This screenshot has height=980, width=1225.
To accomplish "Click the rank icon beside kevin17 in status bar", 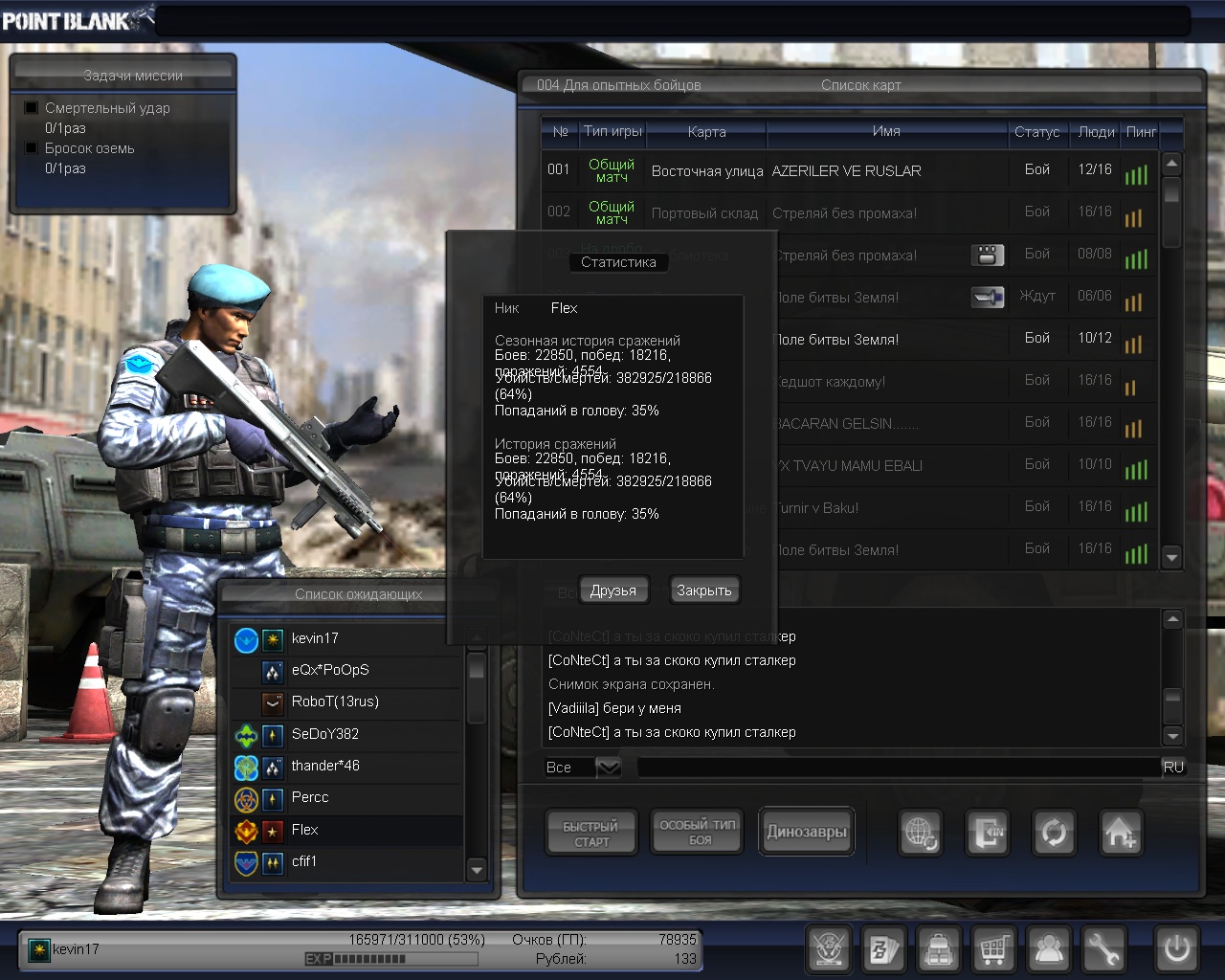I will tap(38, 949).
